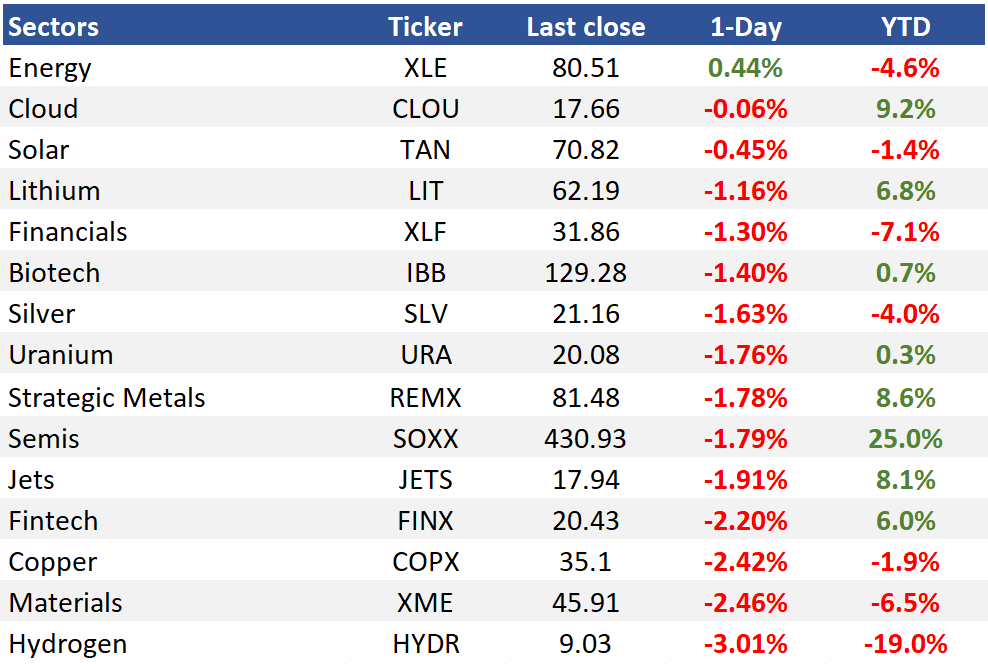
Task: Click the XLE ticker cell
Action: (x=425, y=68)
